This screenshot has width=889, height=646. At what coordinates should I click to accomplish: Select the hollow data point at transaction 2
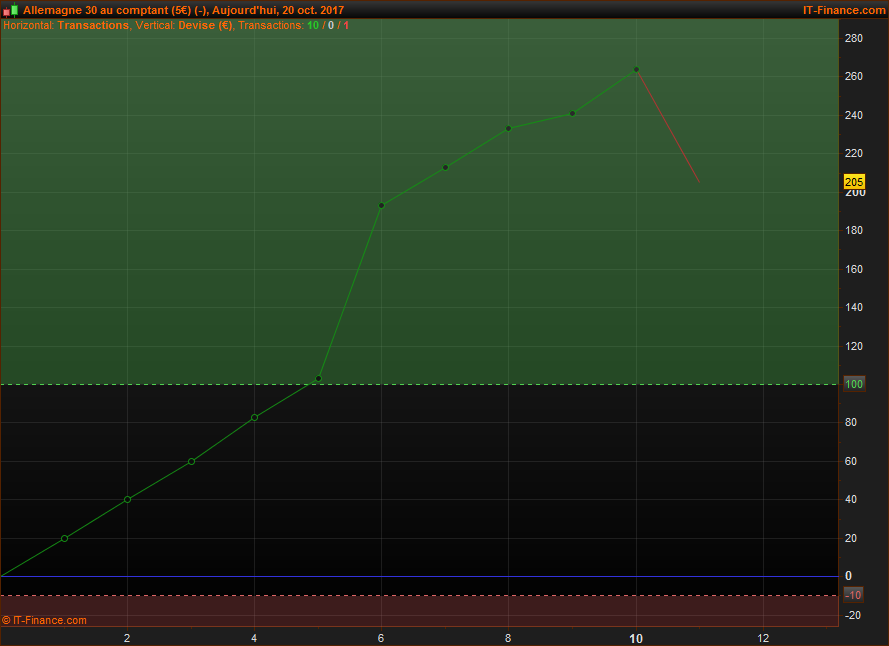pos(127,499)
